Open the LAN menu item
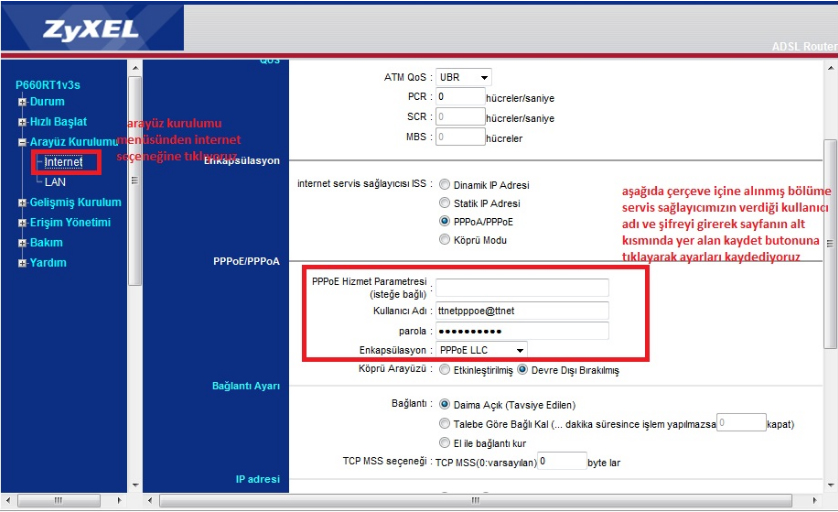Image resolution: width=838 pixels, height=512 pixels. coord(55,182)
